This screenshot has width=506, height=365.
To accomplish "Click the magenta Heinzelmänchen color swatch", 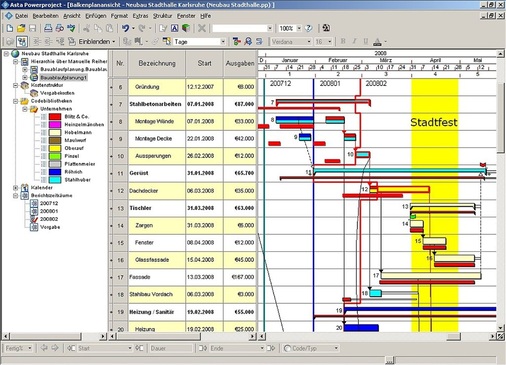I will (x=55, y=125).
